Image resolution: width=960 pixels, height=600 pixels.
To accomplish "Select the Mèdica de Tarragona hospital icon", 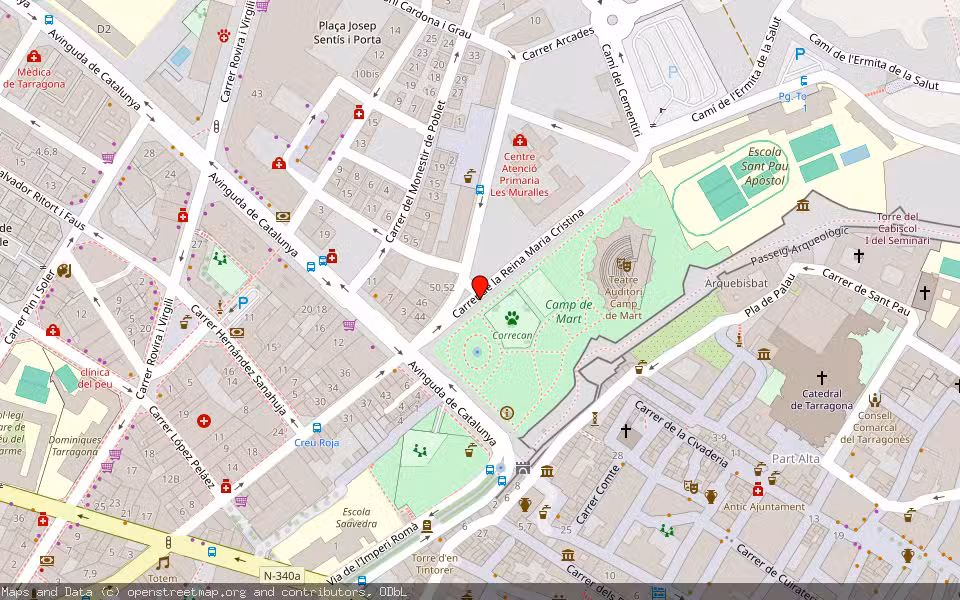I will click(34, 57).
